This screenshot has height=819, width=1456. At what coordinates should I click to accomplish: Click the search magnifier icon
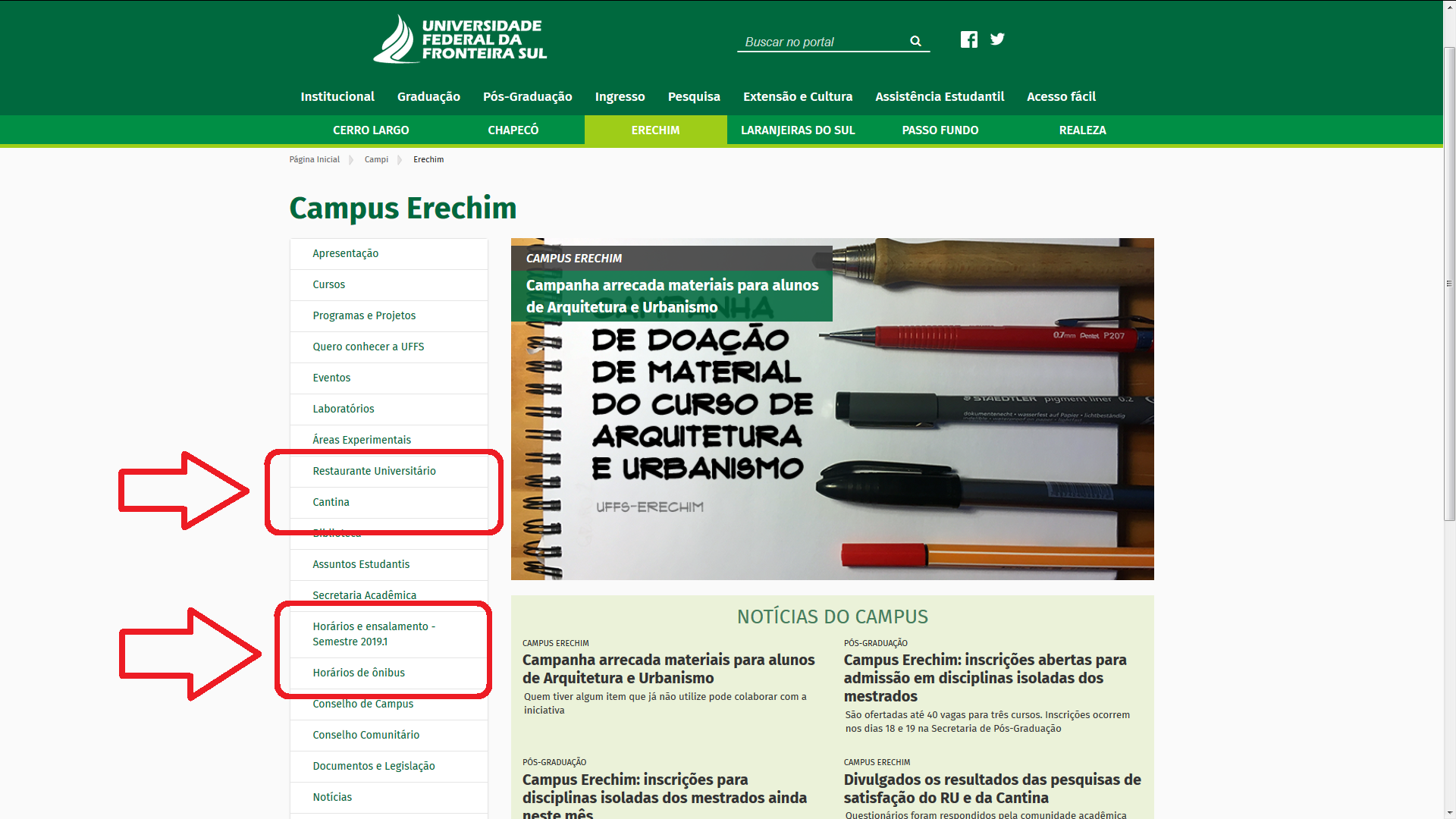click(915, 42)
